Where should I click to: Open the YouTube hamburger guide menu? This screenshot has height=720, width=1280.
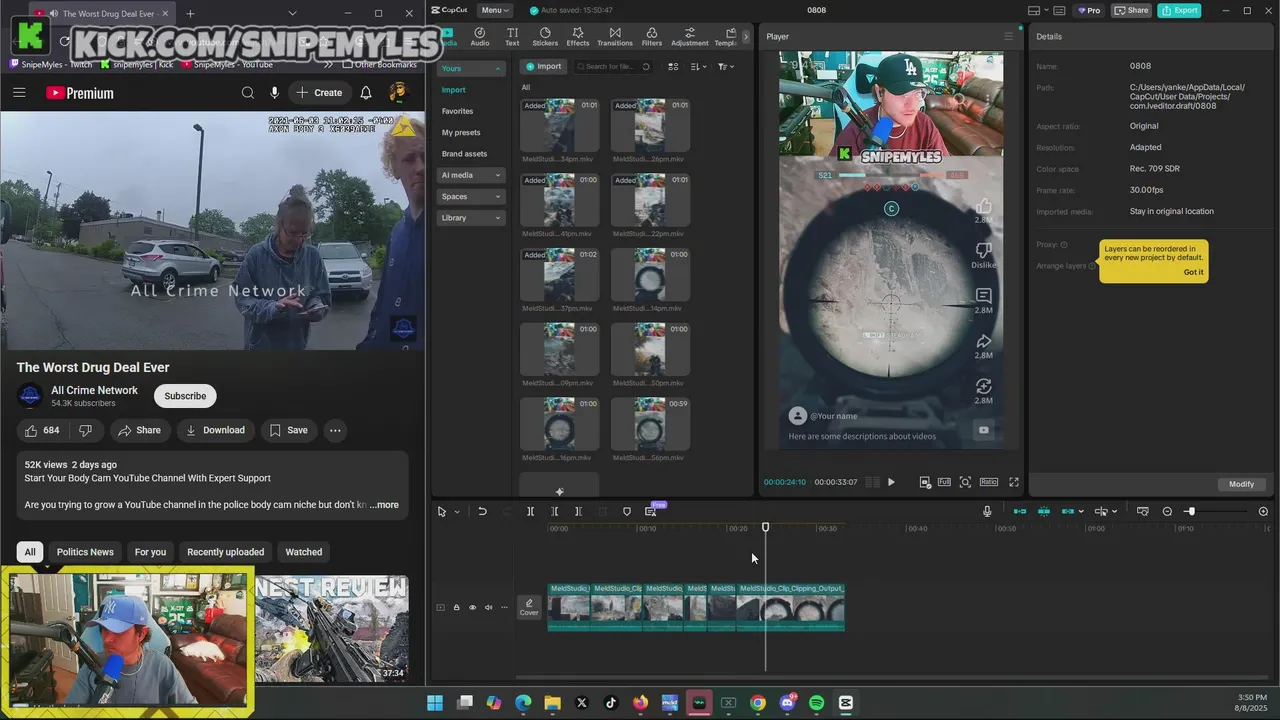(x=19, y=93)
